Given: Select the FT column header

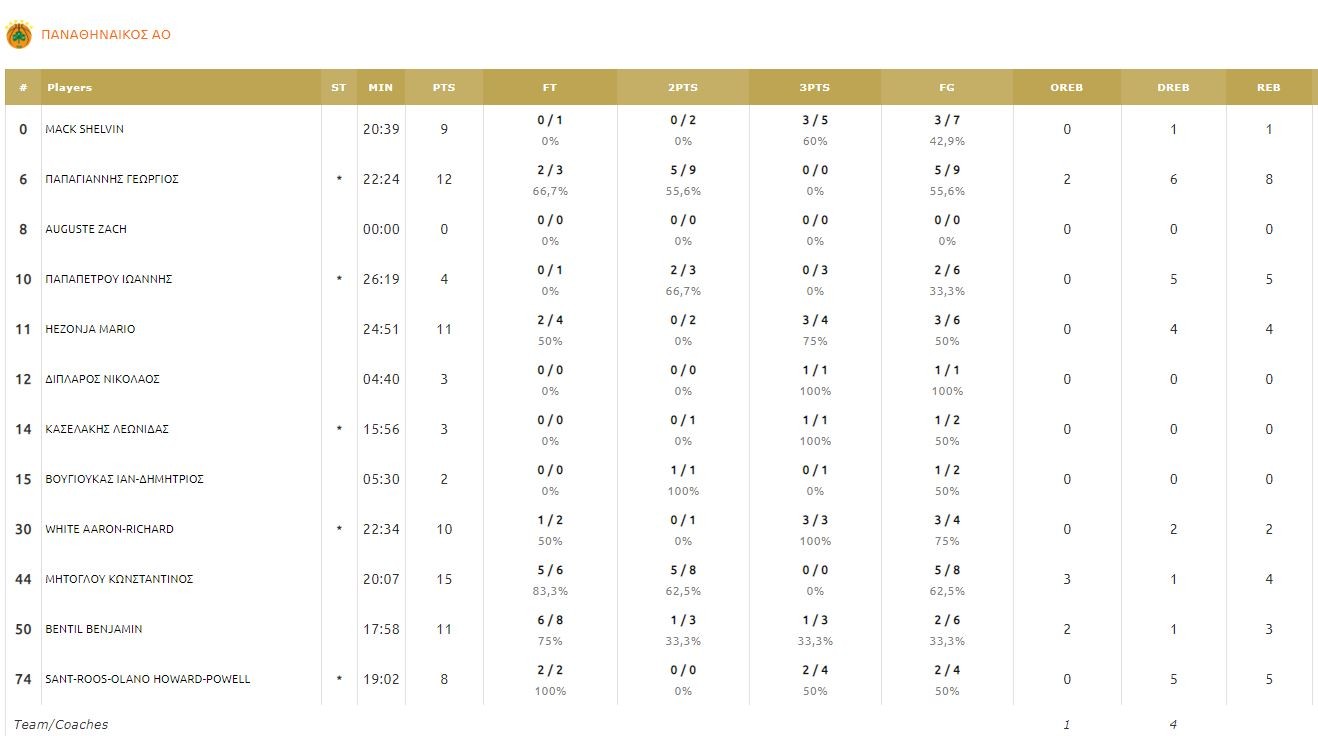Looking at the screenshot, I should pos(550,87).
